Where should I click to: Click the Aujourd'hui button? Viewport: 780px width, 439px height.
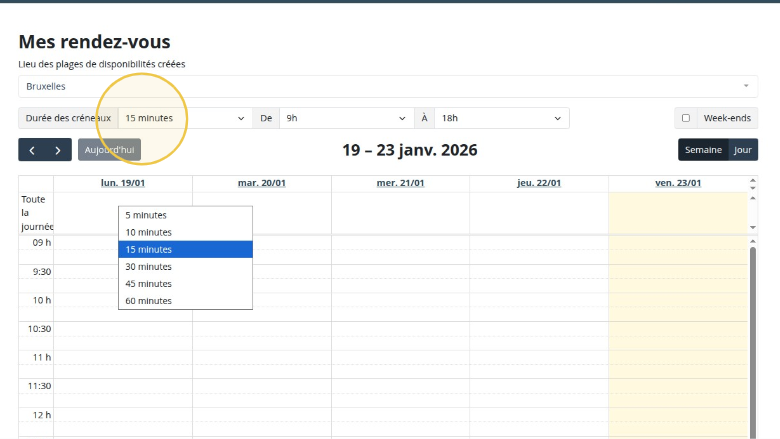(x=109, y=150)
